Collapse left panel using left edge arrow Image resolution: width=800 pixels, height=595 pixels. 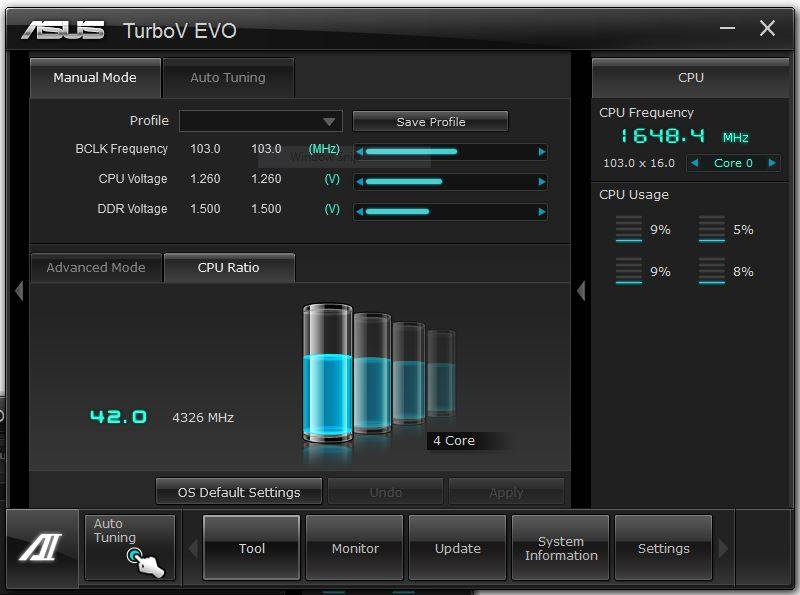point(19,291)
